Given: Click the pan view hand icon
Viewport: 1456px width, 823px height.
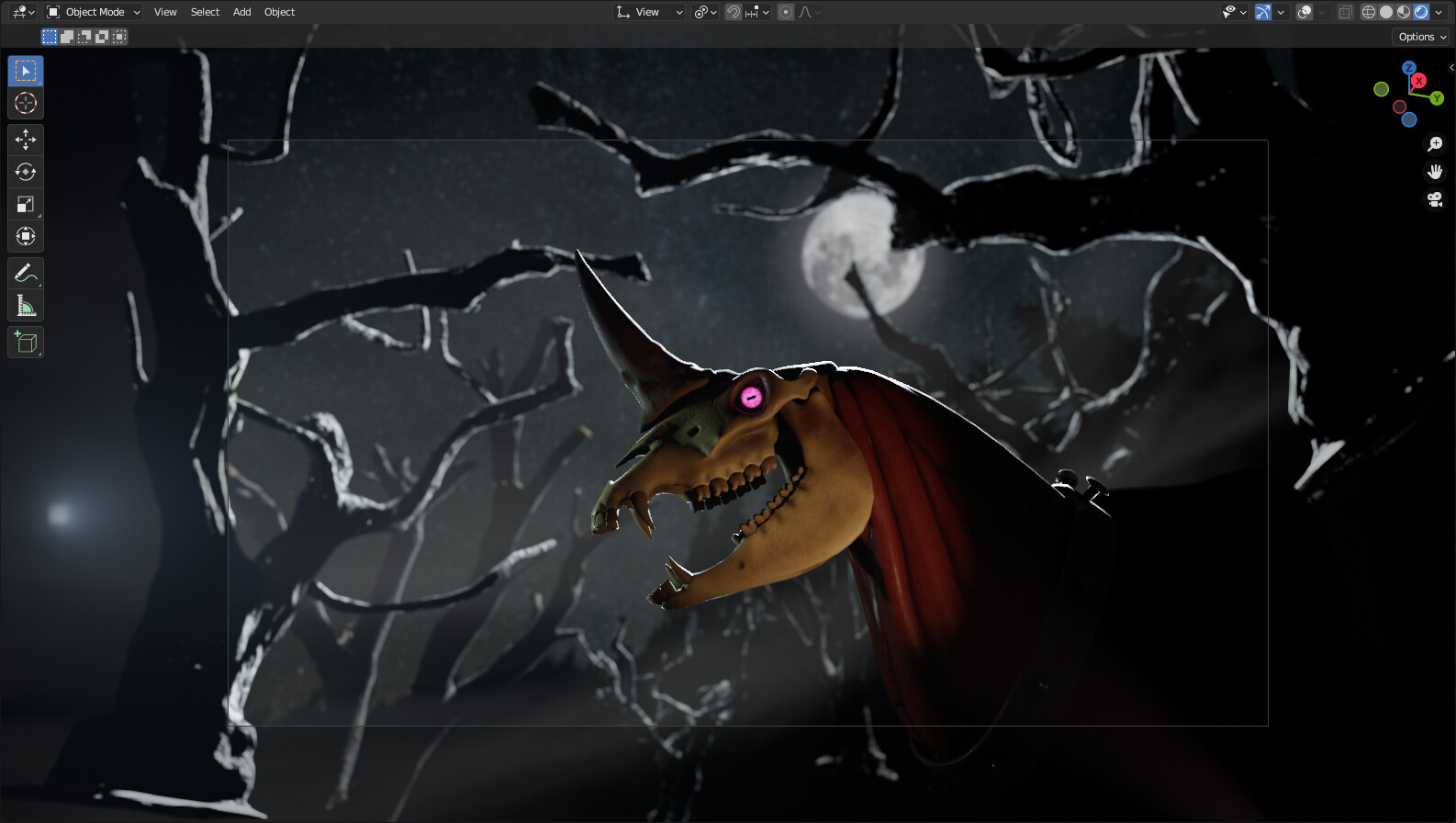Looking at the screenshot, I should [x=1435, y=172].
